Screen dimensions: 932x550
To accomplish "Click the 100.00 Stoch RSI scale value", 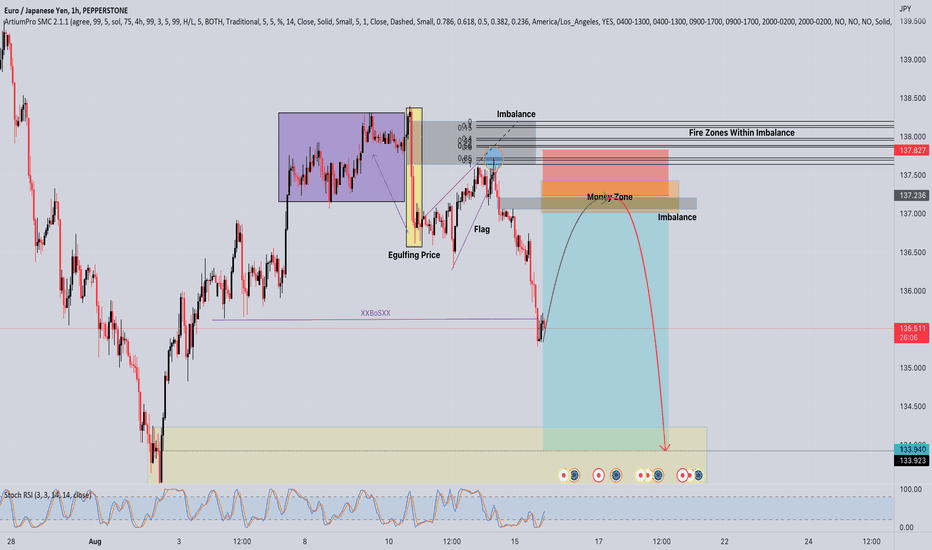I will click(x=911, y=489).
